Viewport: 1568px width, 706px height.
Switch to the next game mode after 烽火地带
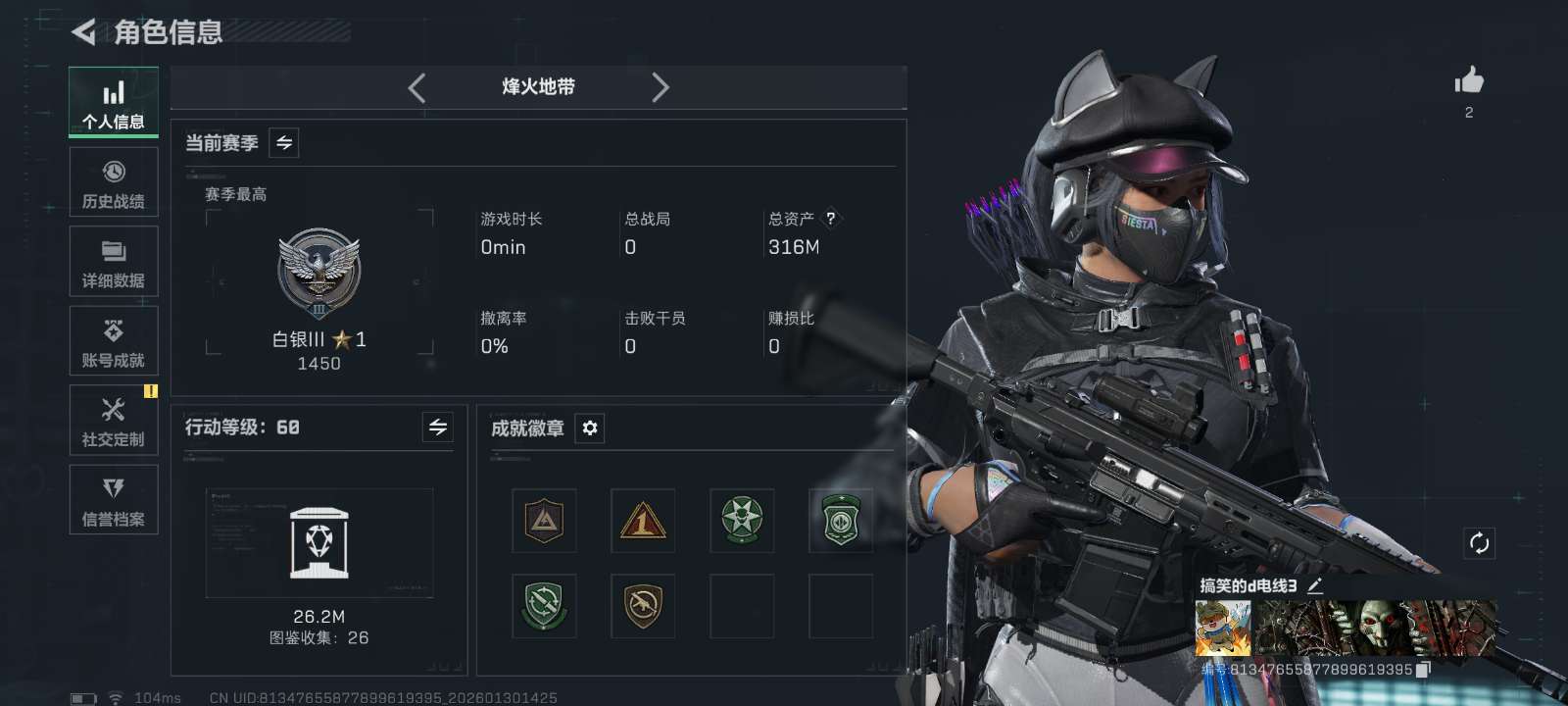click(661, 87)
